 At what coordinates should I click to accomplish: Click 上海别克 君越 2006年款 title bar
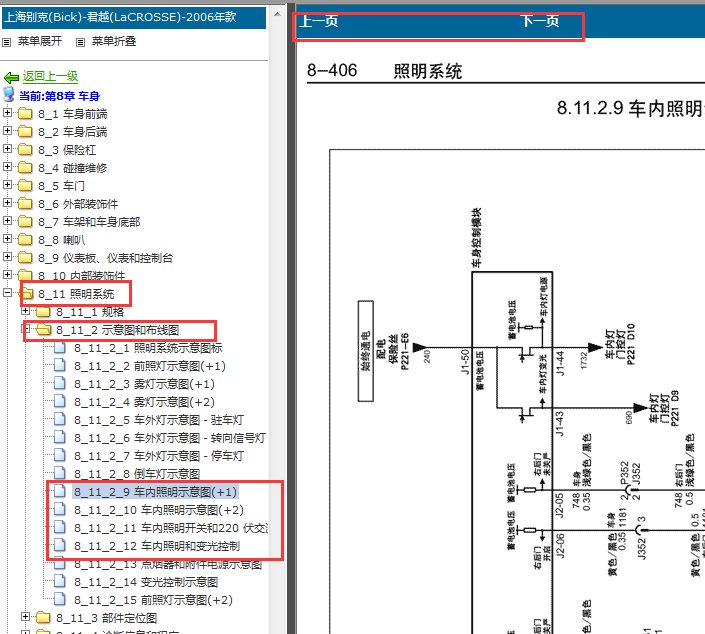click(x=134, y=18)
